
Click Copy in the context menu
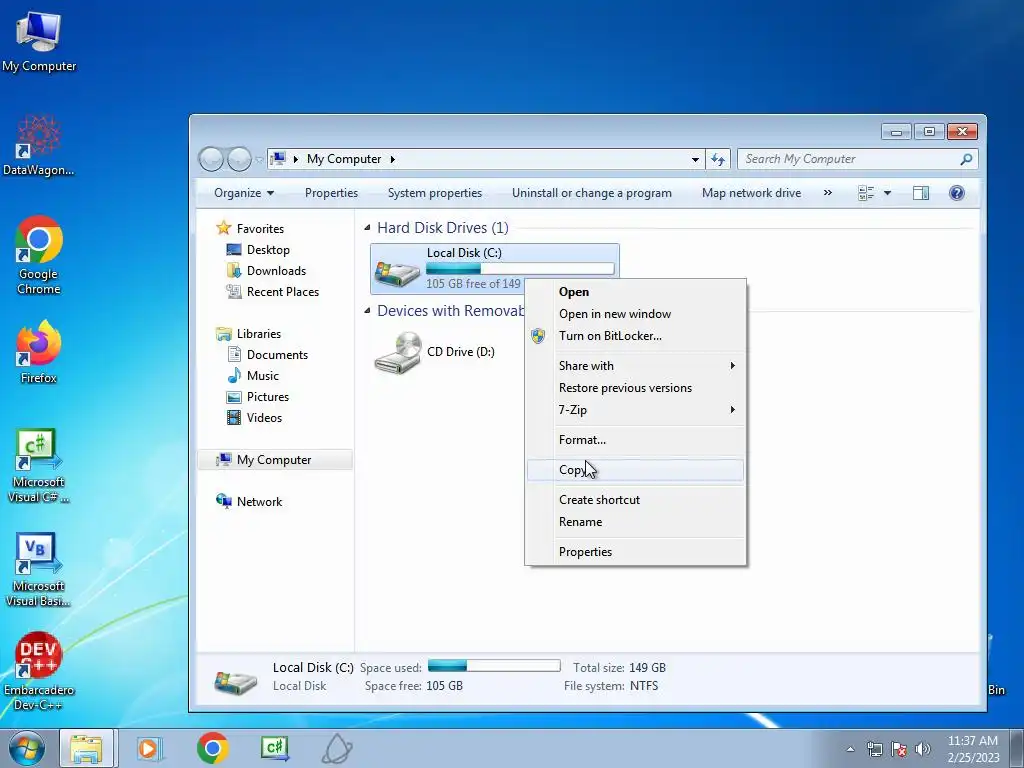[x=635, y=470]
